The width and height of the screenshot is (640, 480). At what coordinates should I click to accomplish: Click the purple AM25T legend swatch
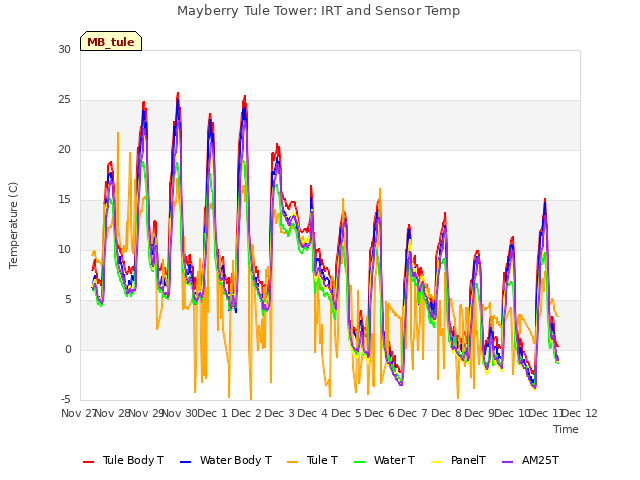pyautogui.click(x=507, y=462)
